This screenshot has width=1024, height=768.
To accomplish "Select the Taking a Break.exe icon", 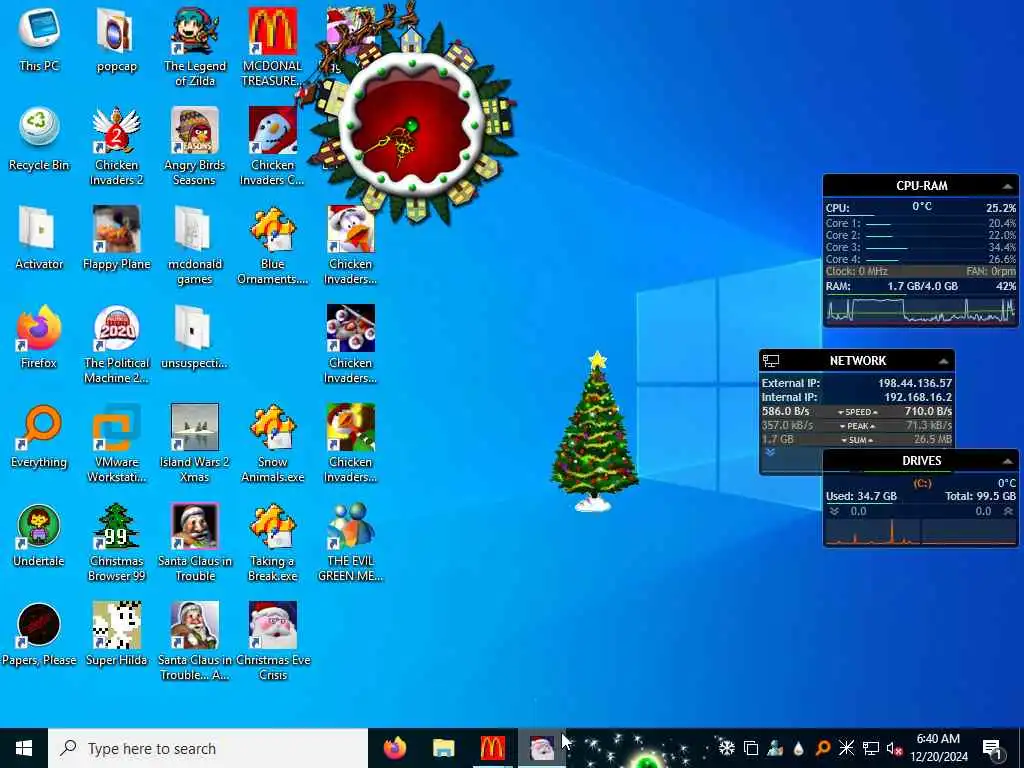I will coord(272,542).
